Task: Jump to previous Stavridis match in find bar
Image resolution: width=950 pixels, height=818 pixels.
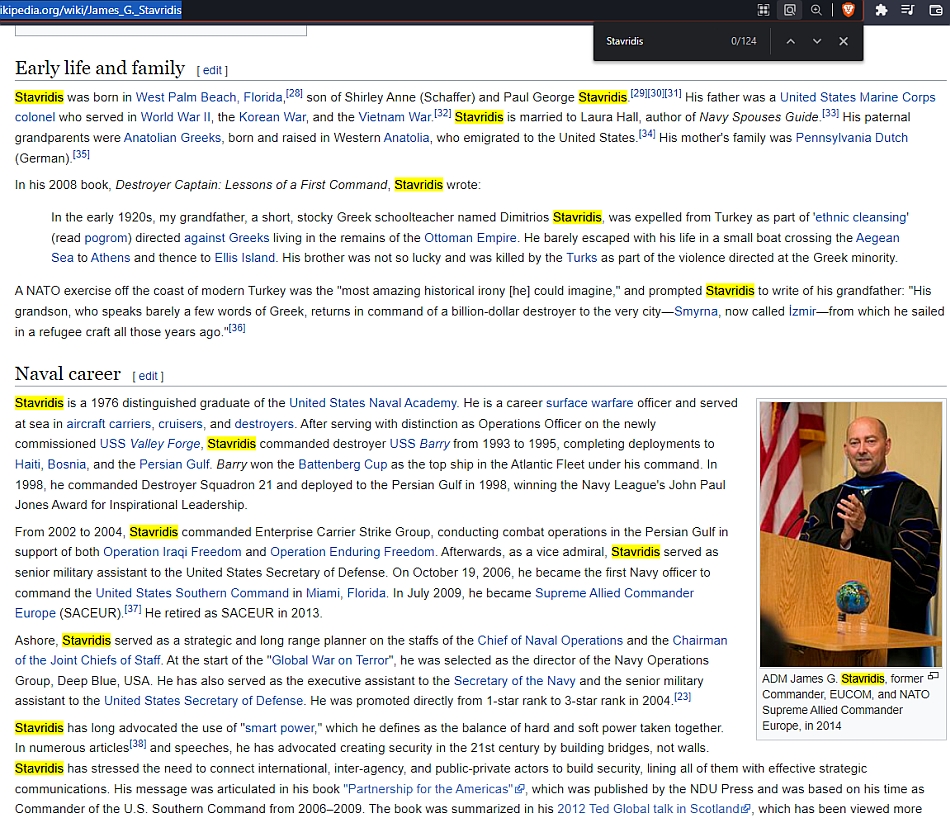Action: point(791,41)
